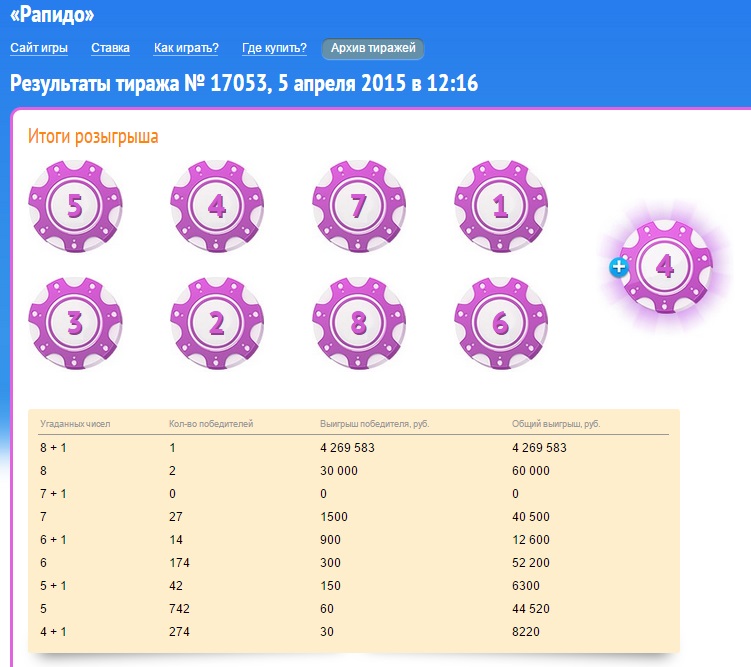This screenshot has height=667, width=751.
Task: Click the purple chip with number 7
Action: coord(359,207)
